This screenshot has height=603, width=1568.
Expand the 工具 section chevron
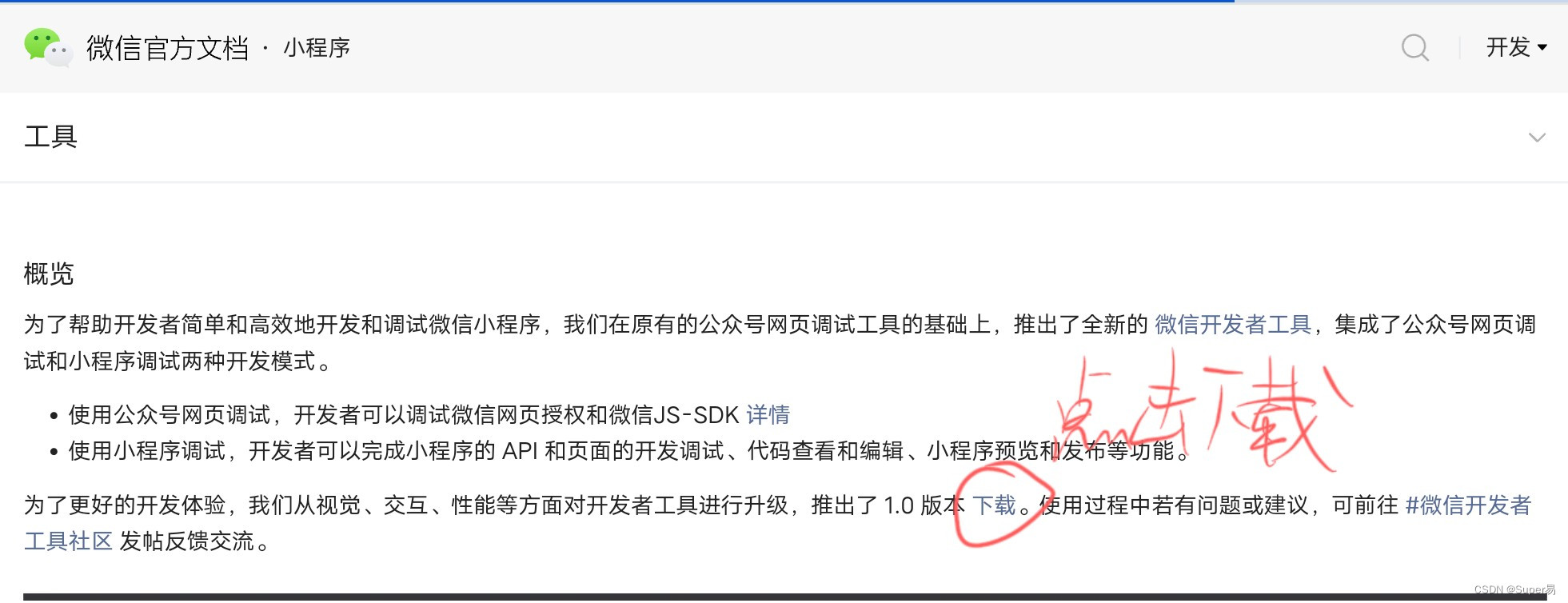coord(1537,138)
